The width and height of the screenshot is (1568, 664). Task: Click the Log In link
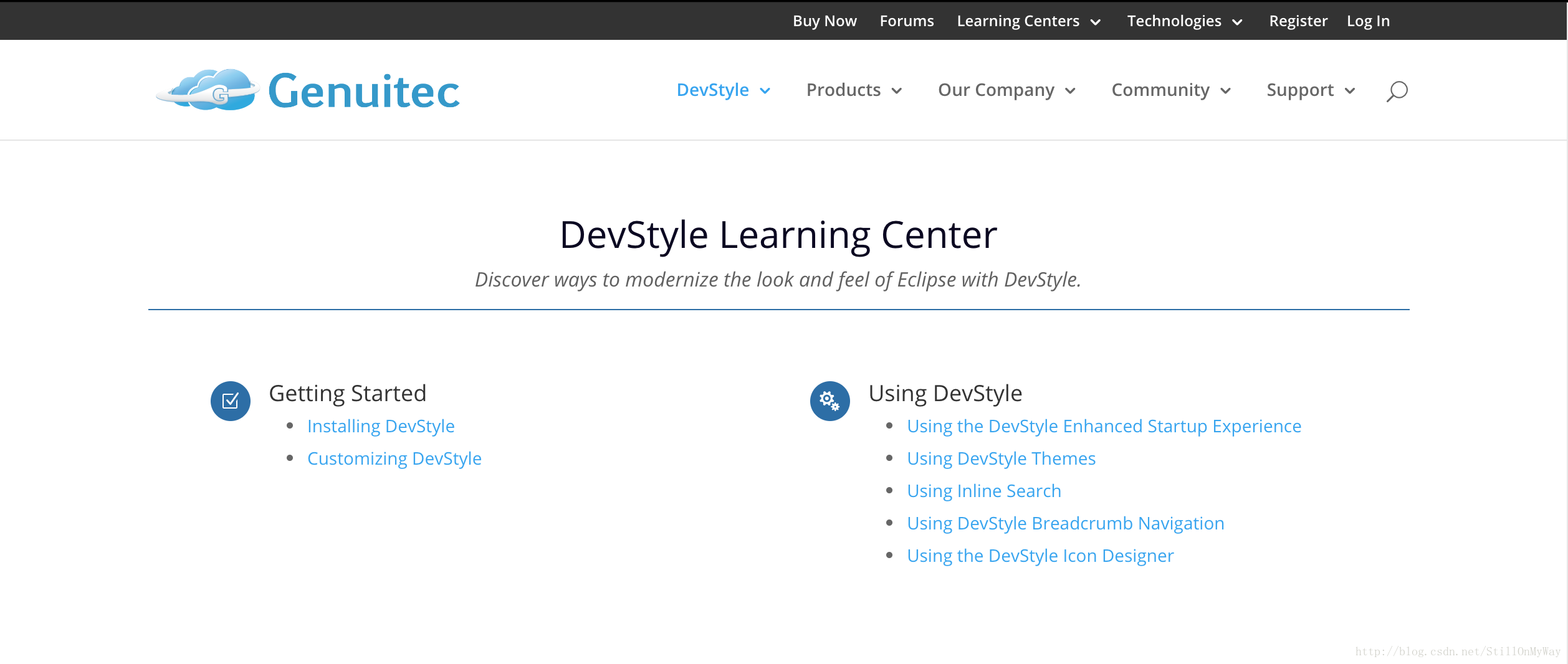(1369, 21)
